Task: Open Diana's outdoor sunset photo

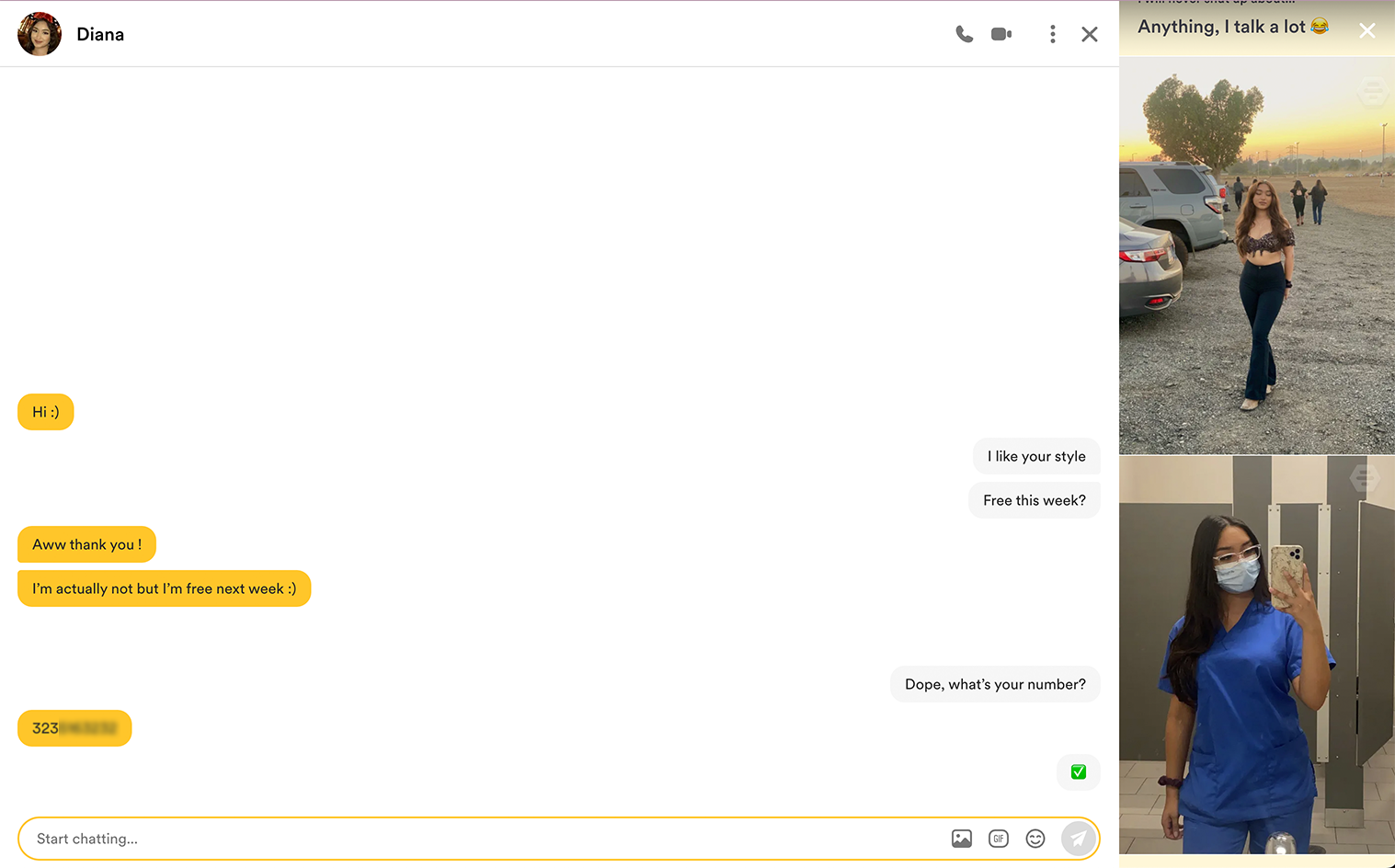Action: pyautogui.click(x=1256, y=257)
